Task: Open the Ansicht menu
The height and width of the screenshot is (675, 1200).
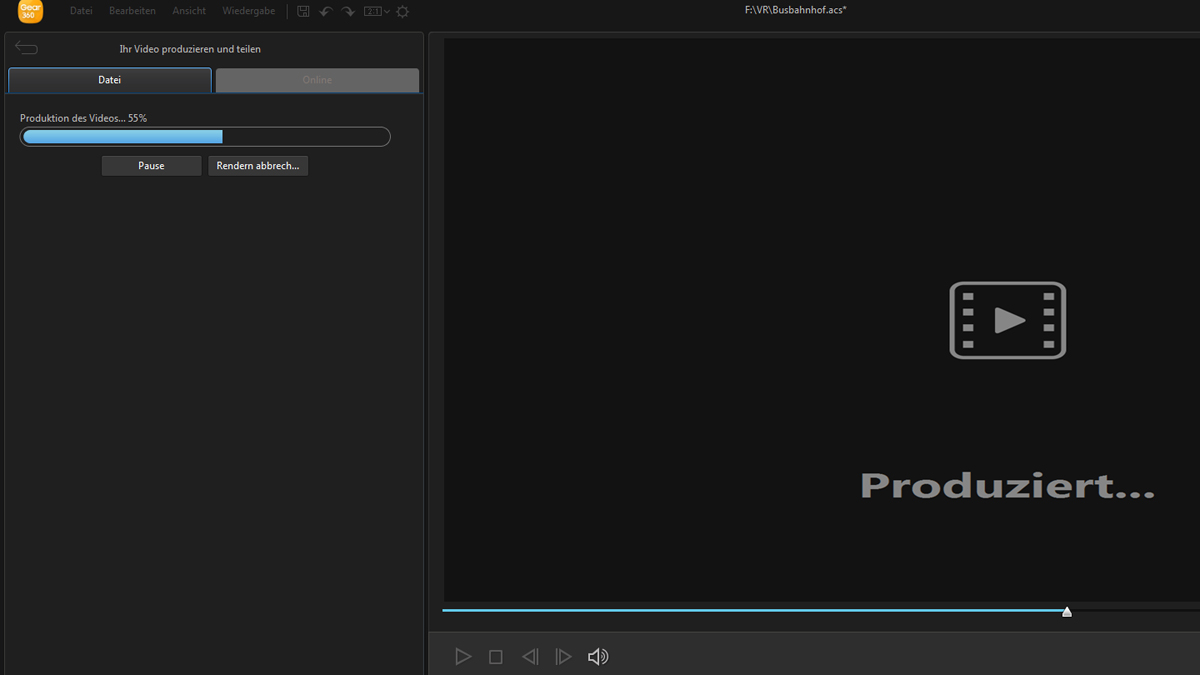Action: [x=189, y=11]
